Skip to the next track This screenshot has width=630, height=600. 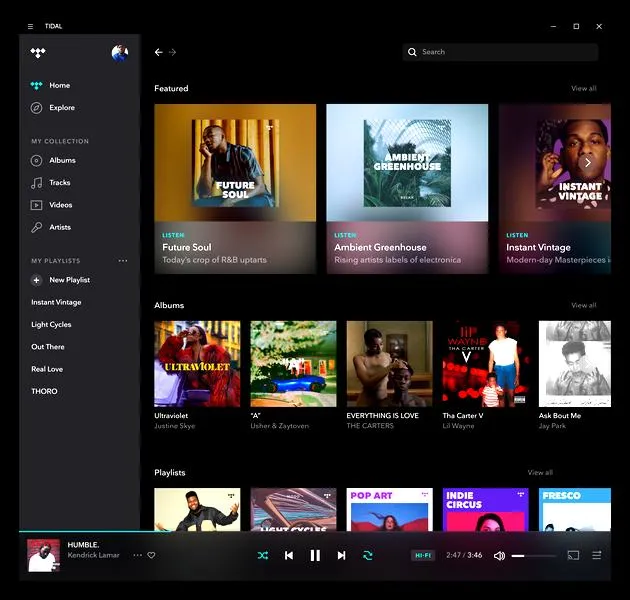pos(341,555)
